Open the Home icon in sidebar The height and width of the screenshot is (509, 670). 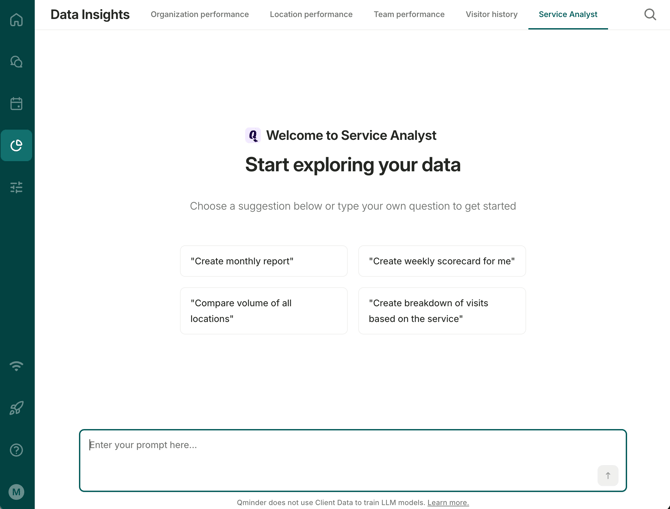(x=17, y=20)
